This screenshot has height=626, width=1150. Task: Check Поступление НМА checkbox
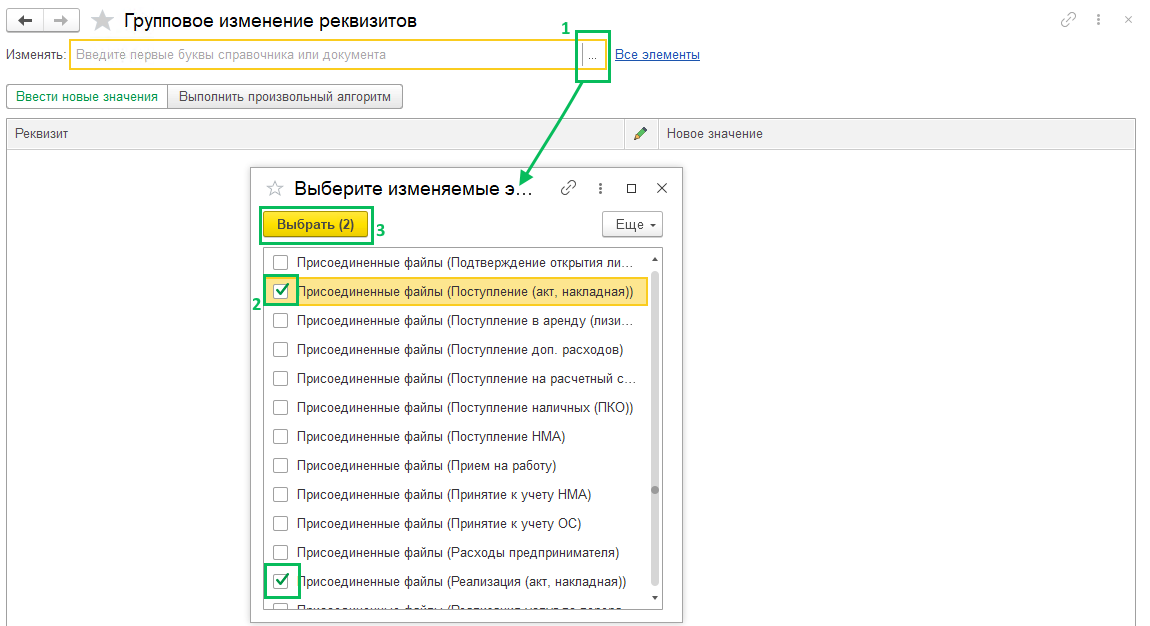tap(280, 436)
